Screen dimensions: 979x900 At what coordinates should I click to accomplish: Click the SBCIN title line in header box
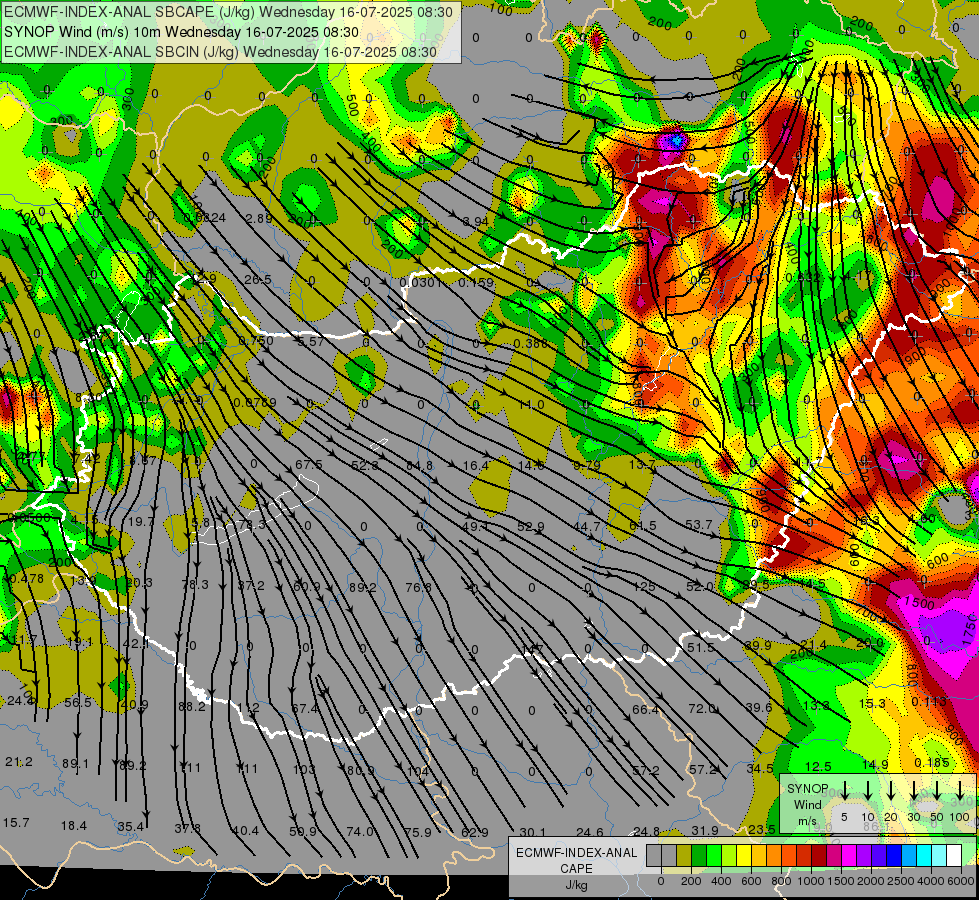tap(220, 52)
